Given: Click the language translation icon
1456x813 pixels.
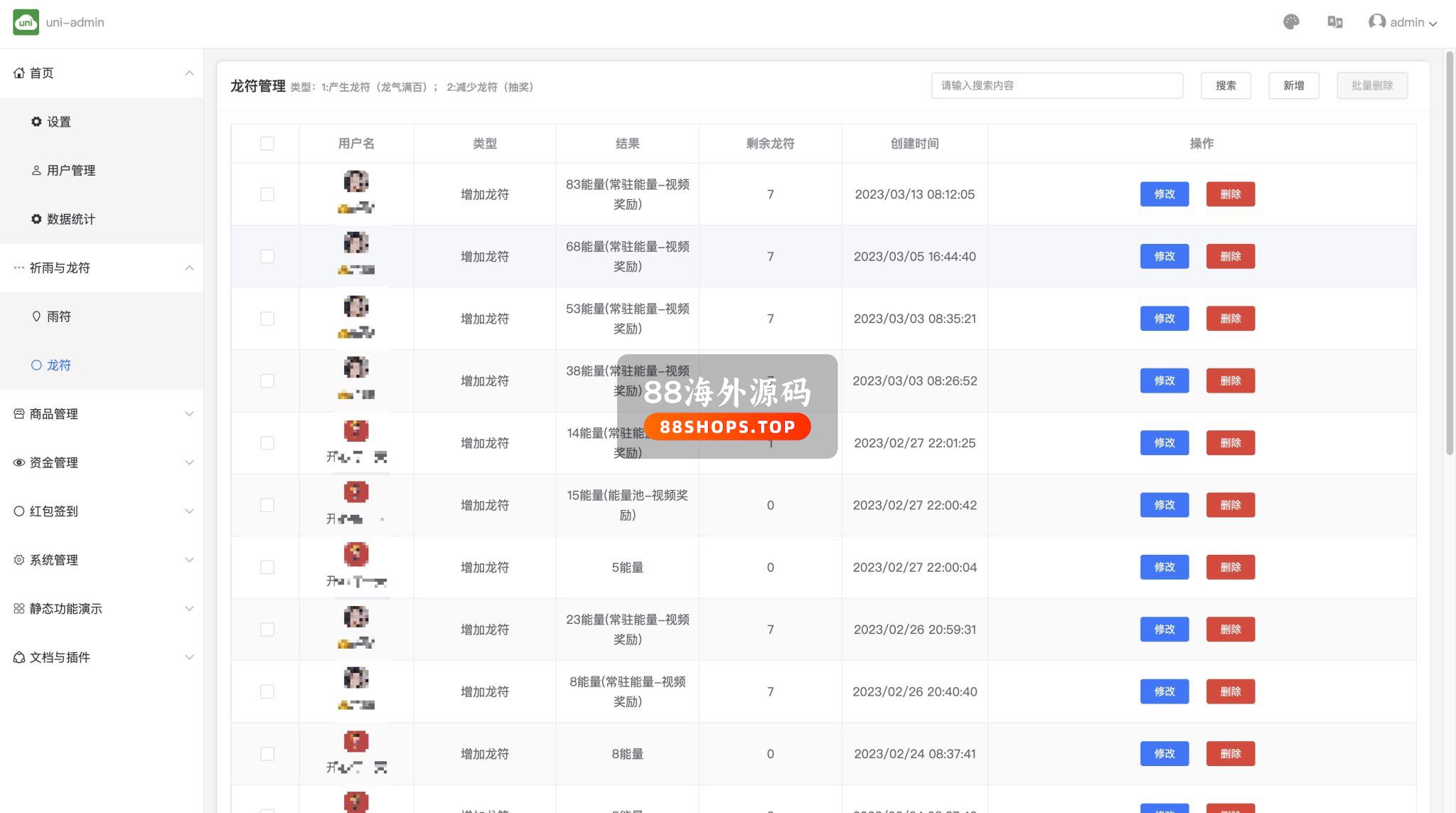Looking at the screenshot, I should point(1334,22).
